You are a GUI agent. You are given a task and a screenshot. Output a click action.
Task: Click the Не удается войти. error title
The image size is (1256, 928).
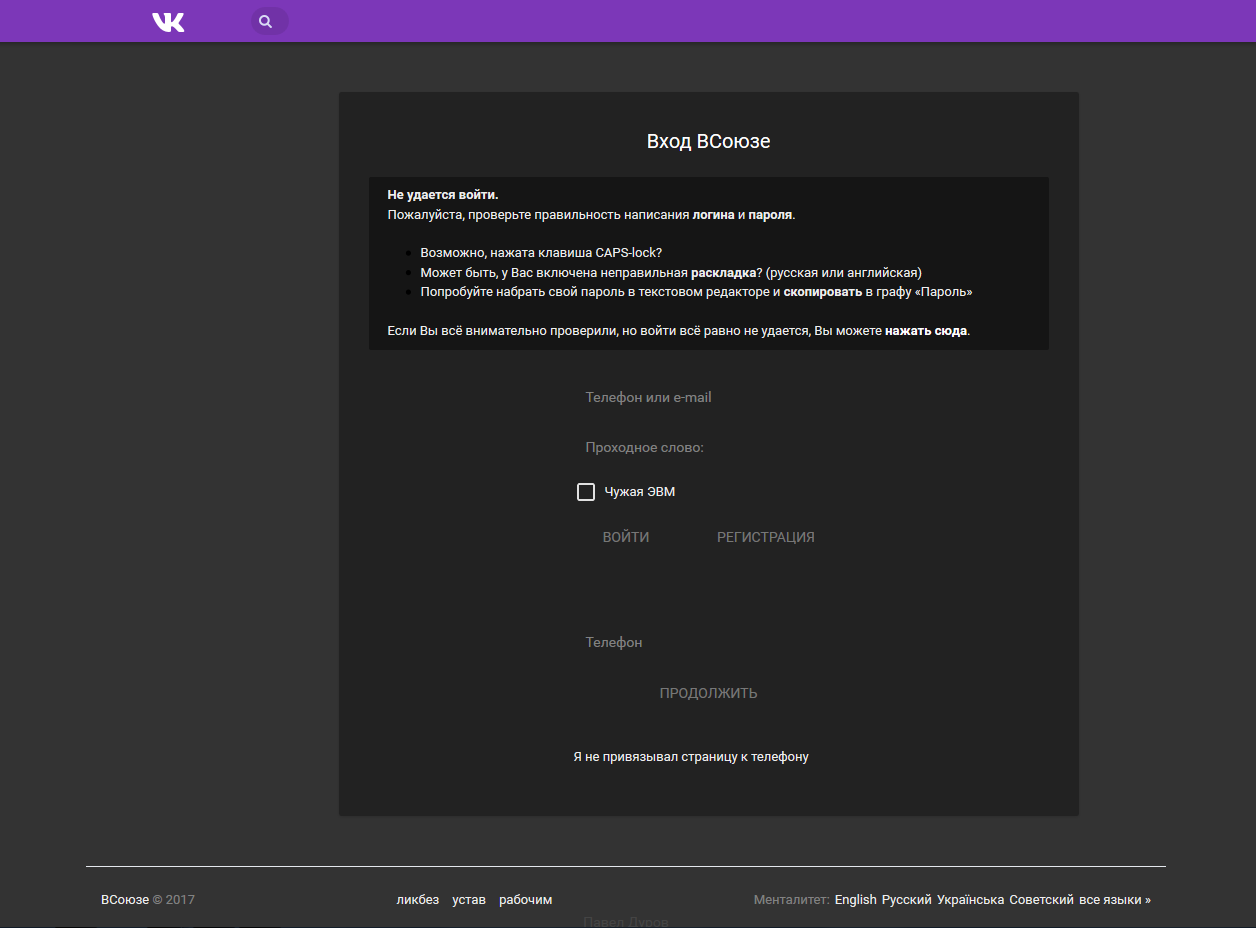point(443,195)
